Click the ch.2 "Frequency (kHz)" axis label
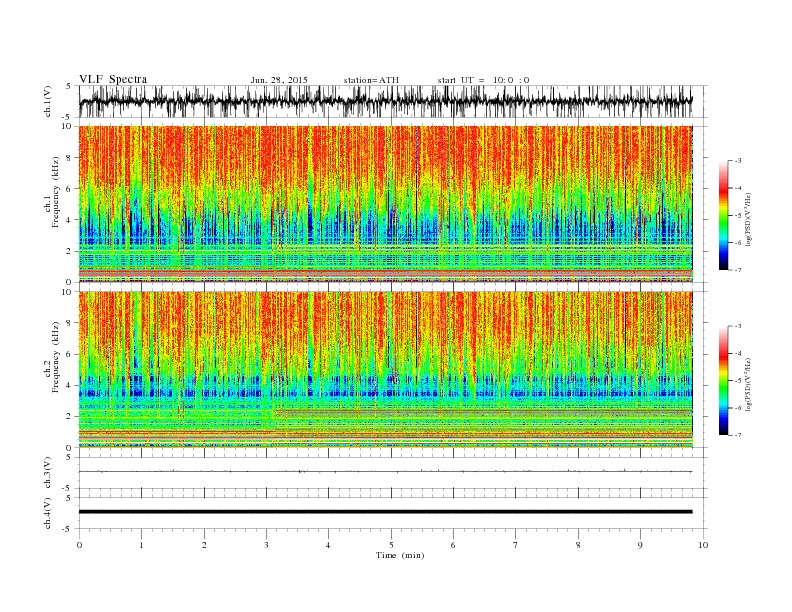 click(x=56, y=356)
